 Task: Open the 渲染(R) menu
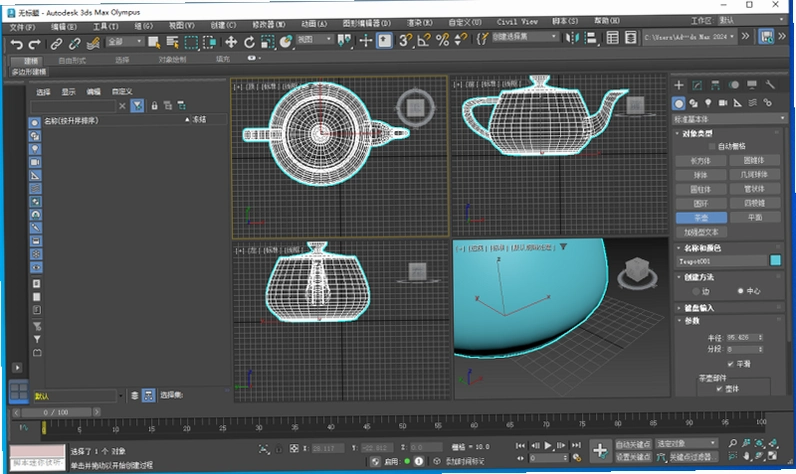point(419,23)
